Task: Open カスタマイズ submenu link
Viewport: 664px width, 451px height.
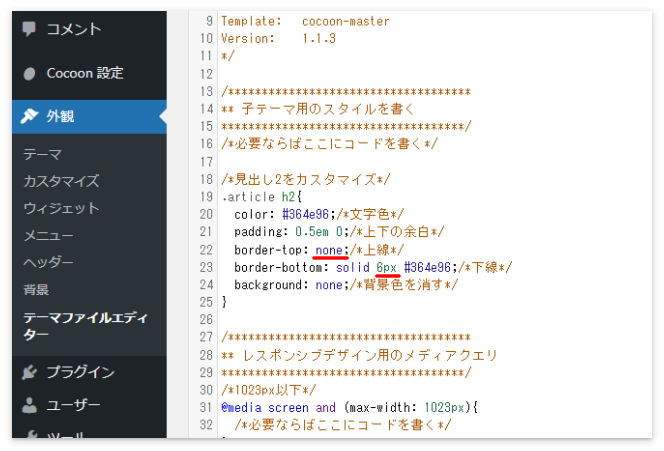Action: pos(61,181)
